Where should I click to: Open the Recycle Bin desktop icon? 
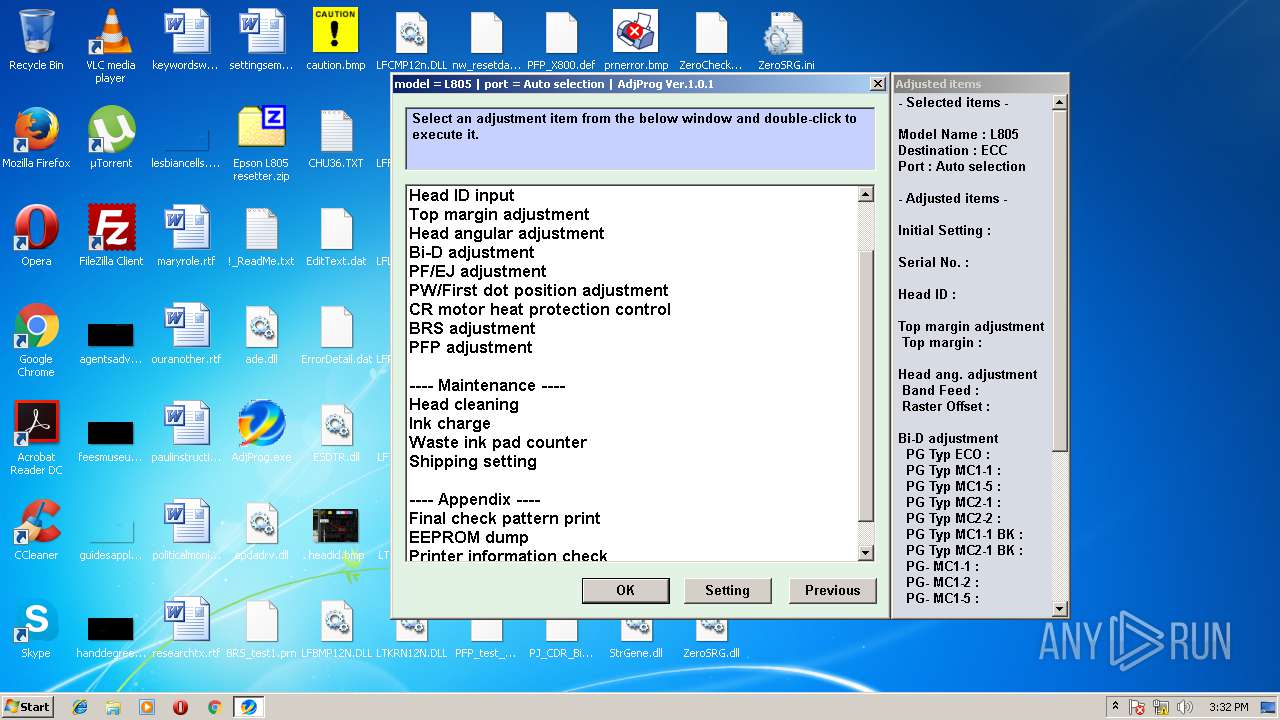(x=36, y=40)
